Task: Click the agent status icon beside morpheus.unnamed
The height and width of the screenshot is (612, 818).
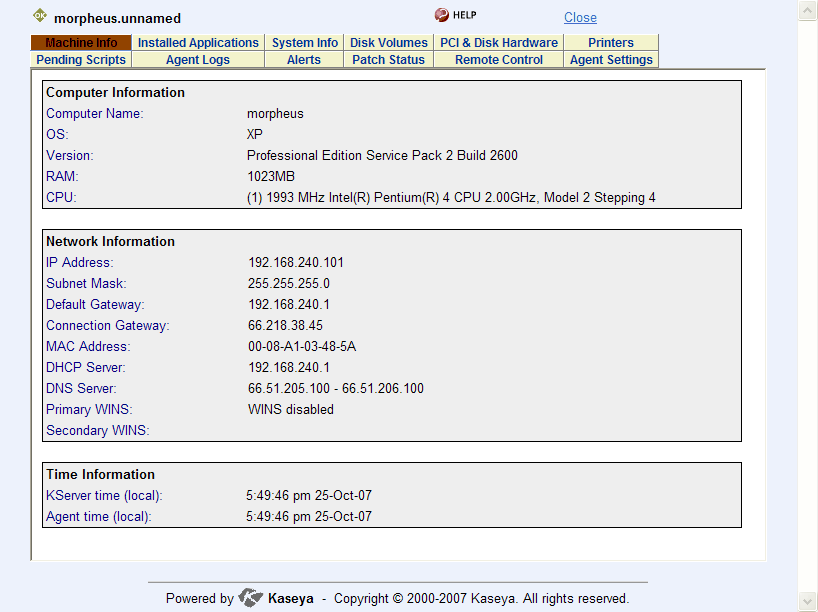Action: click(40, 16)
